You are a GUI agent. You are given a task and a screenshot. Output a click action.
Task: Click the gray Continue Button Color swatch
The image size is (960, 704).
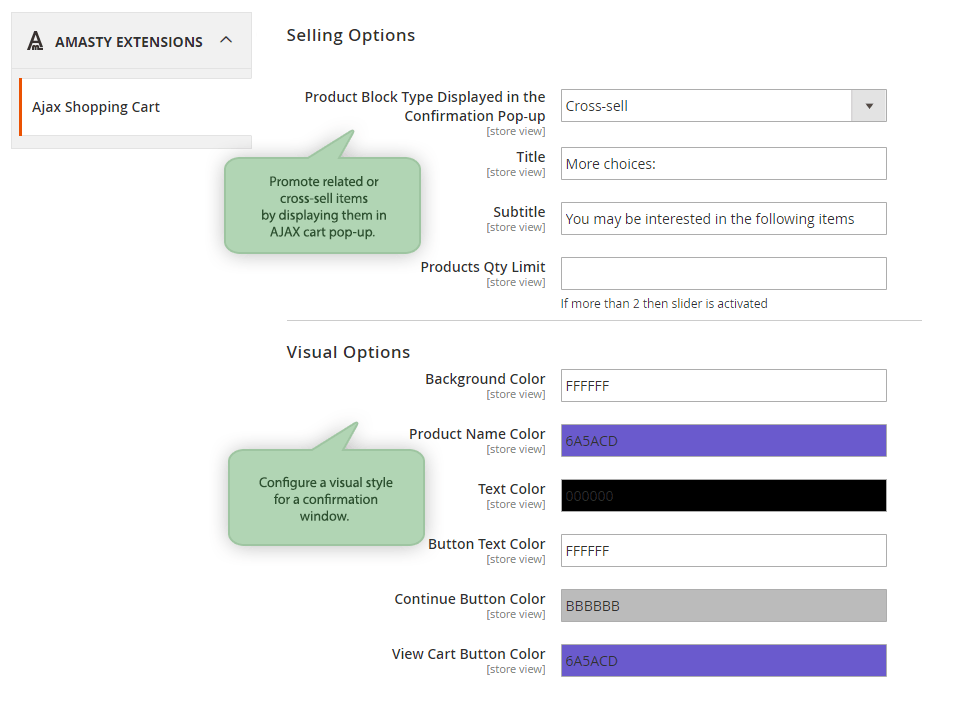[723, 606]
